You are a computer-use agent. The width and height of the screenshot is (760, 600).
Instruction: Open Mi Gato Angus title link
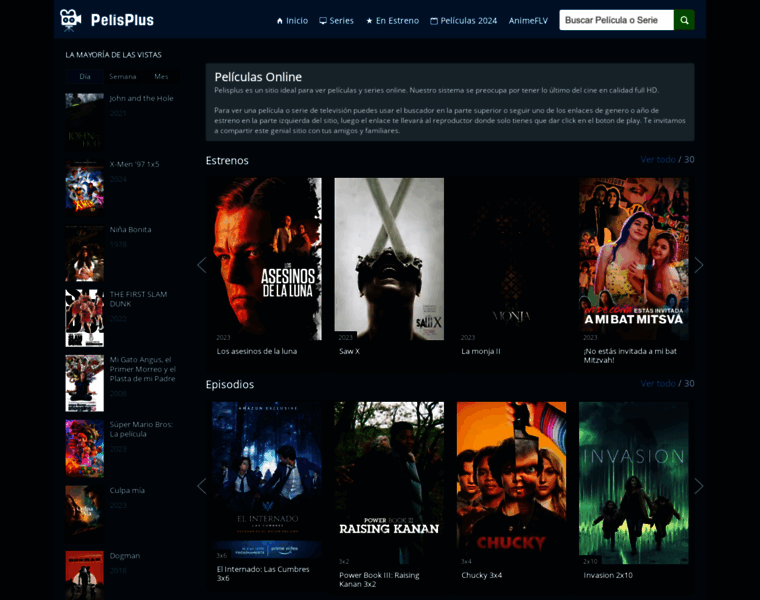142,369
